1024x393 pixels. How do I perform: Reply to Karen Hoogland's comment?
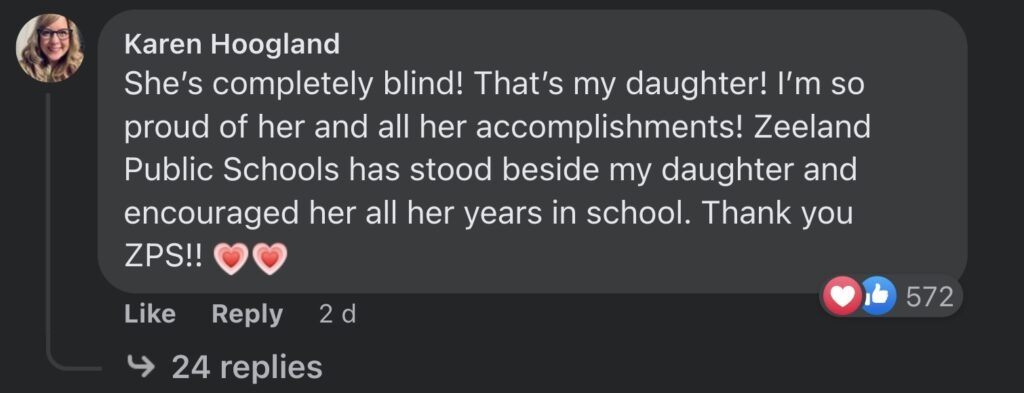pos(247,314)
